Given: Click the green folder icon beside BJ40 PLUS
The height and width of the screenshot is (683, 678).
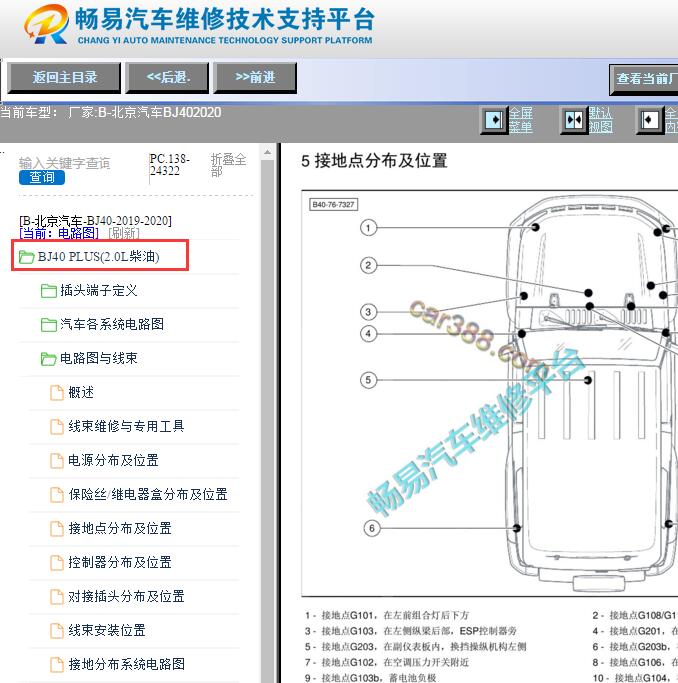Looking at the screenshot, I should (27, 257).
